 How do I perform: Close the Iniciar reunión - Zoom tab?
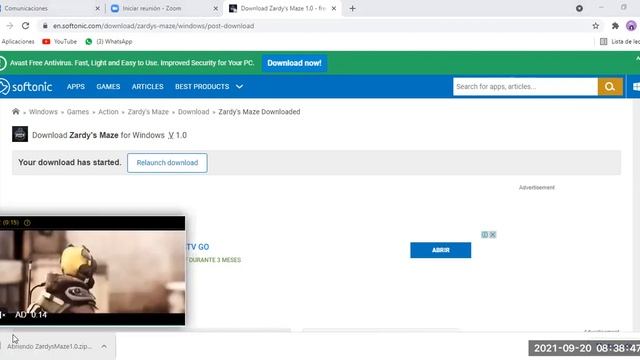[x=216, y=8]
